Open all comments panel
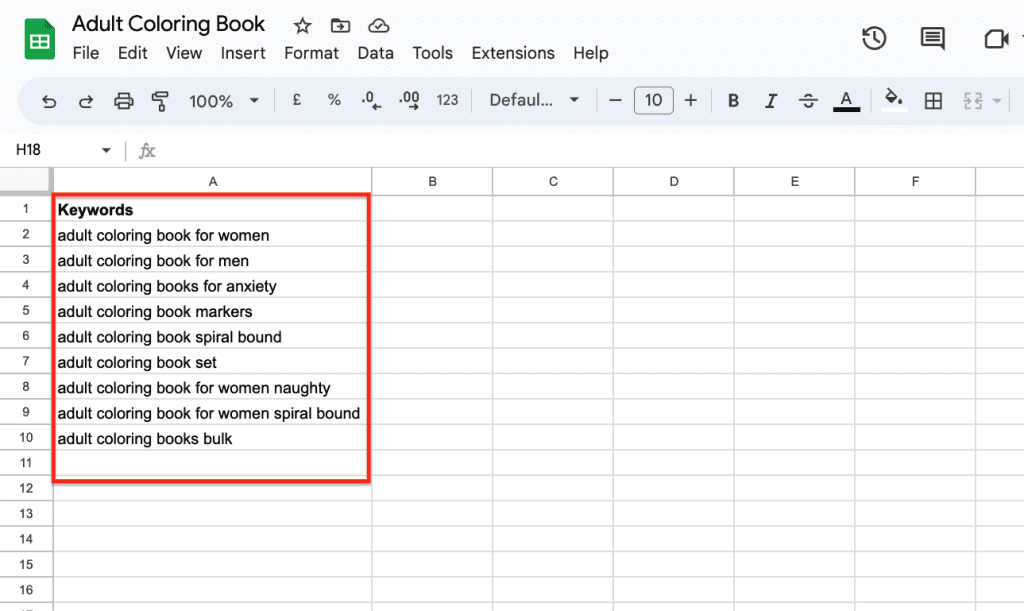Screen dimensions: 1024x611 click(932, 38)
